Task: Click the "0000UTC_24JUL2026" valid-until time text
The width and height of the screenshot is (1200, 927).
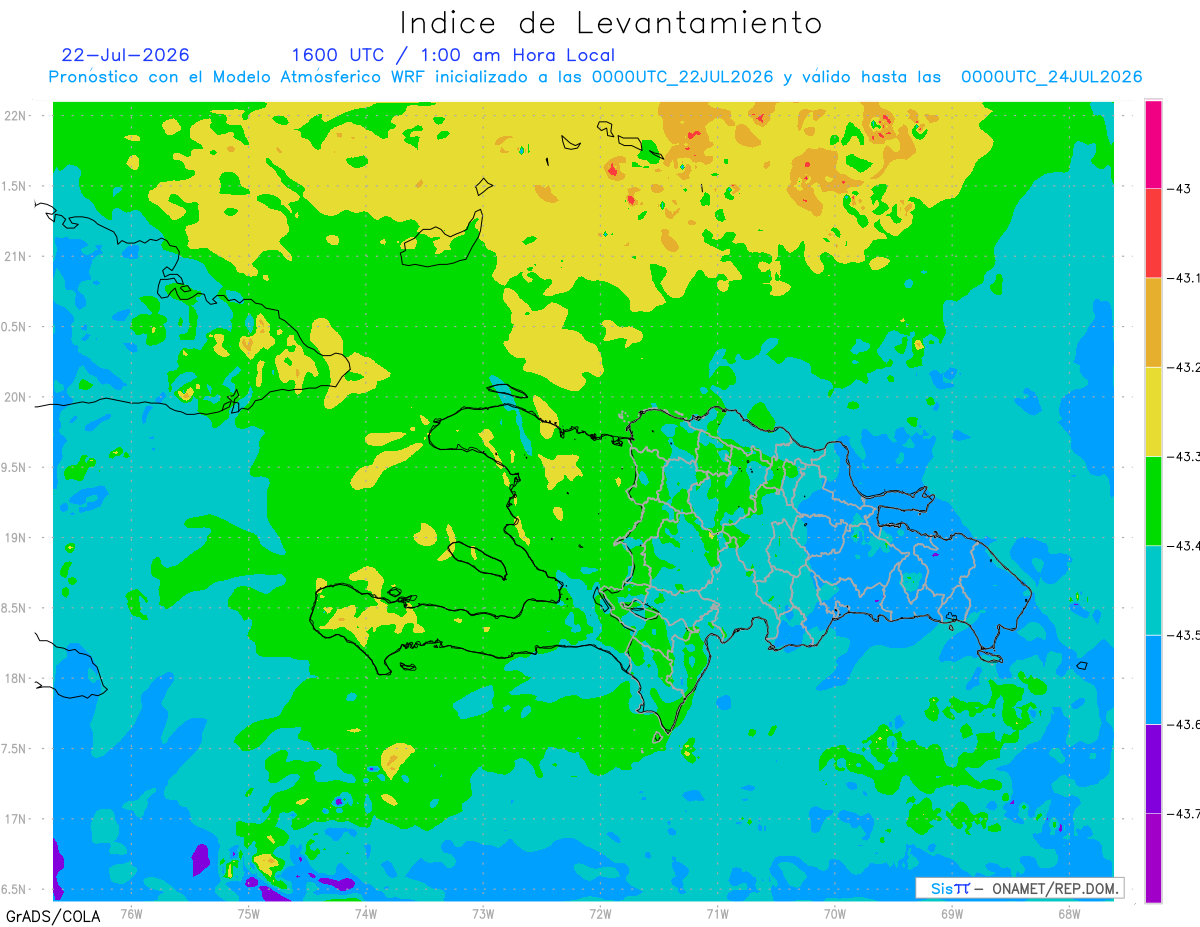Action: click(1051, 77)
